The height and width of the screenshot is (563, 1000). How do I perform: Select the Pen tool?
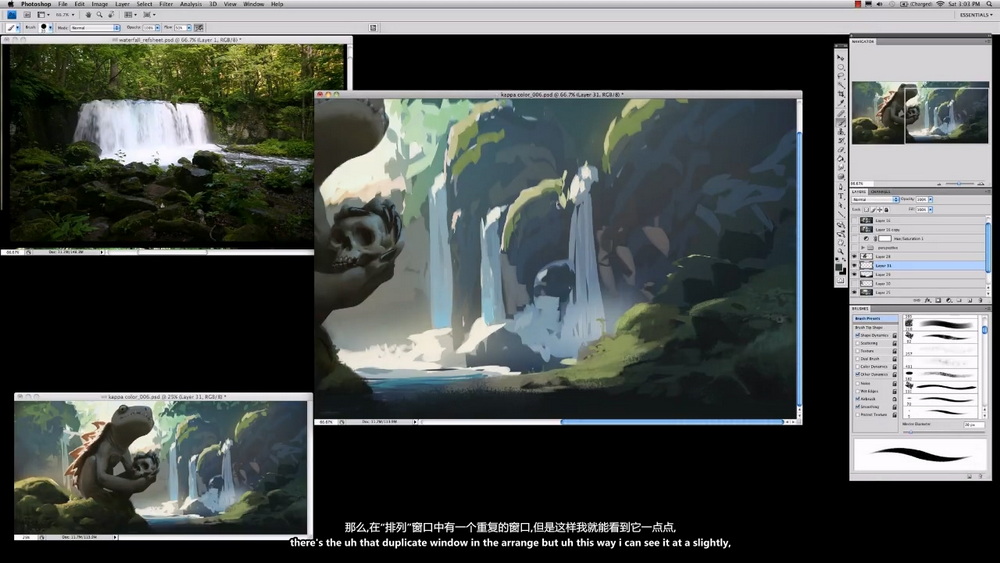point(841,186)
